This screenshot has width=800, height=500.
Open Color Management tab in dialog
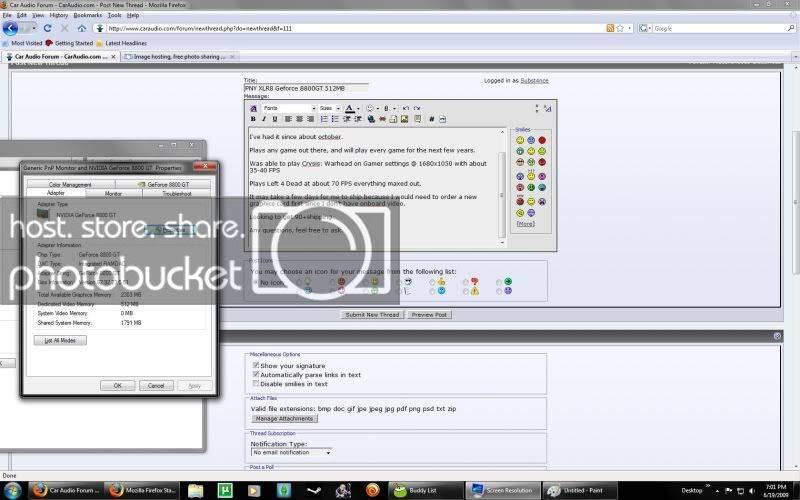(x=70, y=184)
